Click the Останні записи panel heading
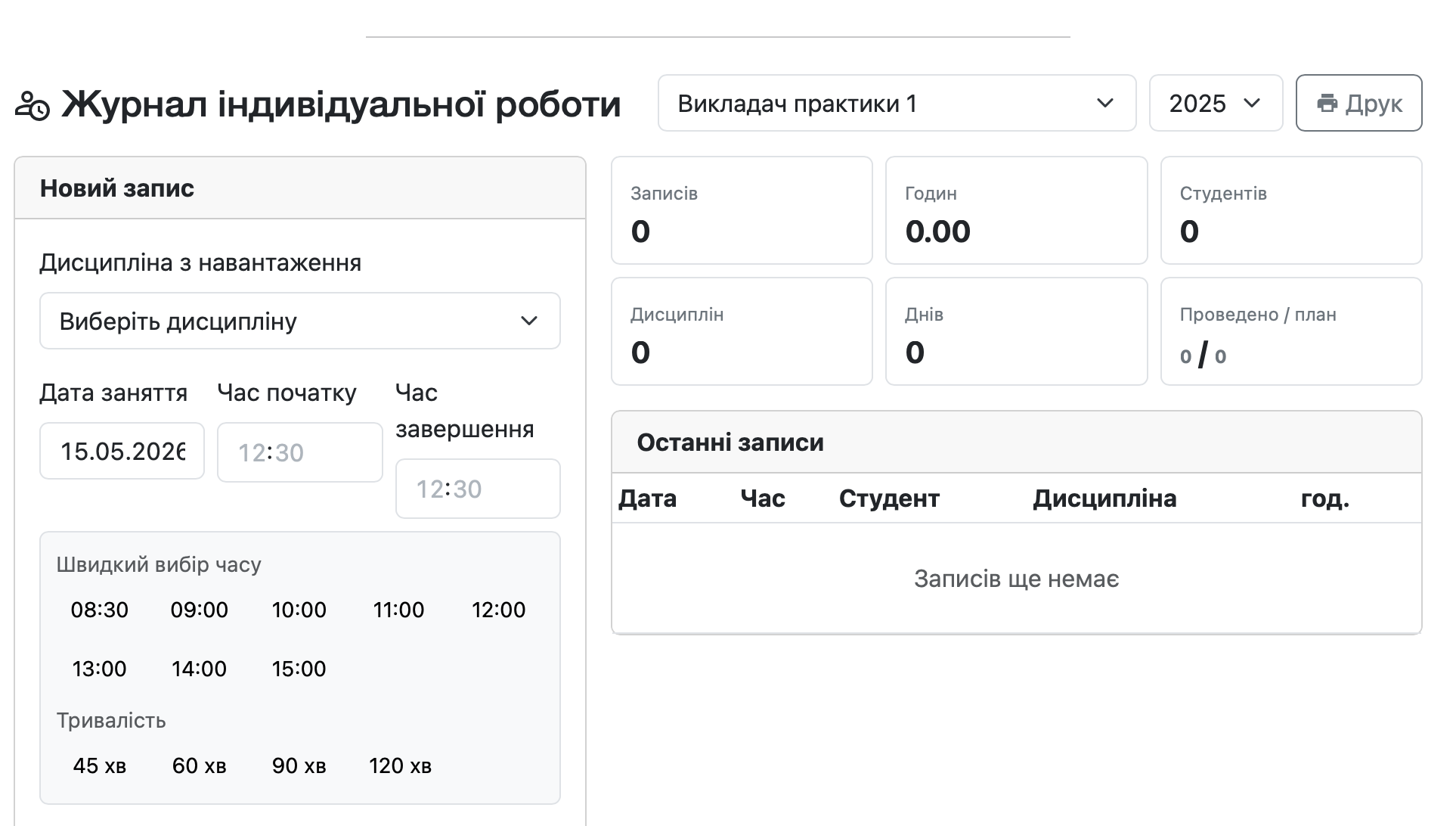 (x=730, y=442)
